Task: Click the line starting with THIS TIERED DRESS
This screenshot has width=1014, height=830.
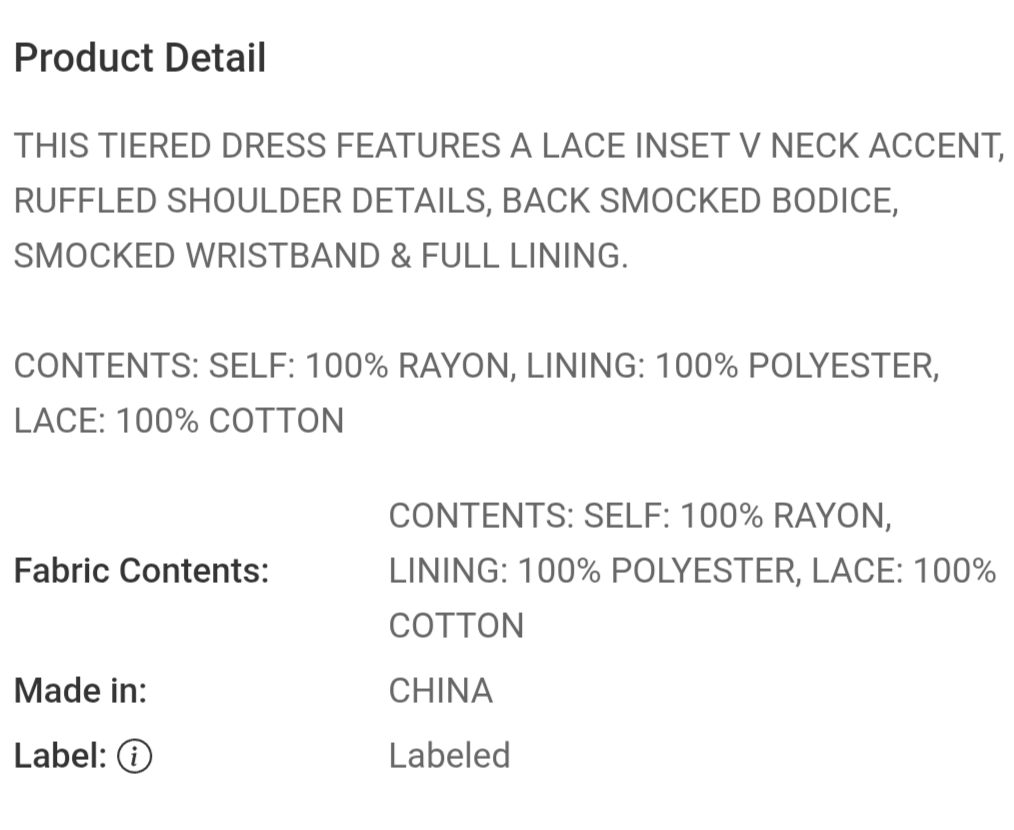Action: coord(508,147)
